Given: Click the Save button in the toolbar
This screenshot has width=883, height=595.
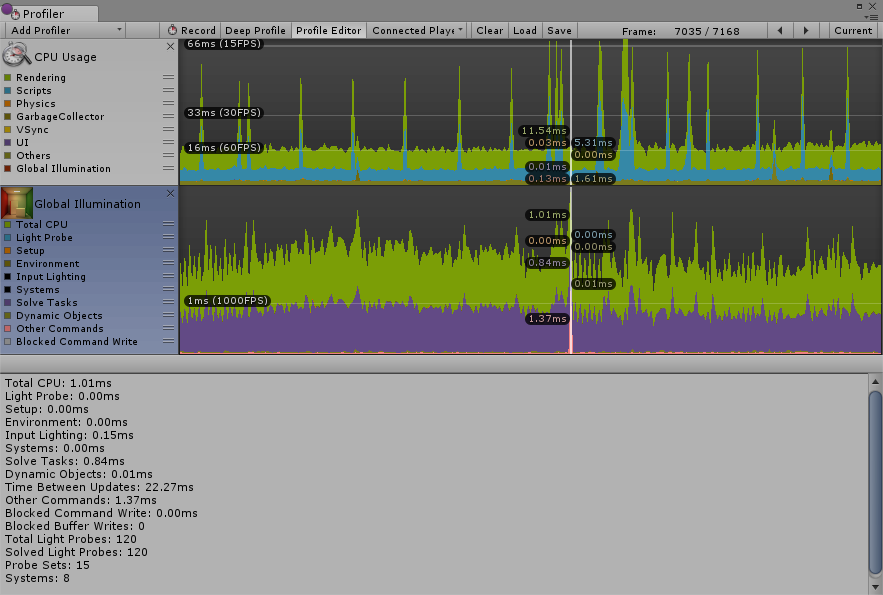Looking at the screenshot, I should click(x=560, y=31).
